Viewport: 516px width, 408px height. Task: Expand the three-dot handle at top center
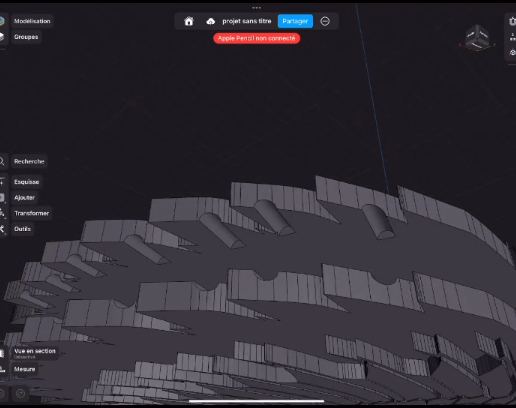256,8
